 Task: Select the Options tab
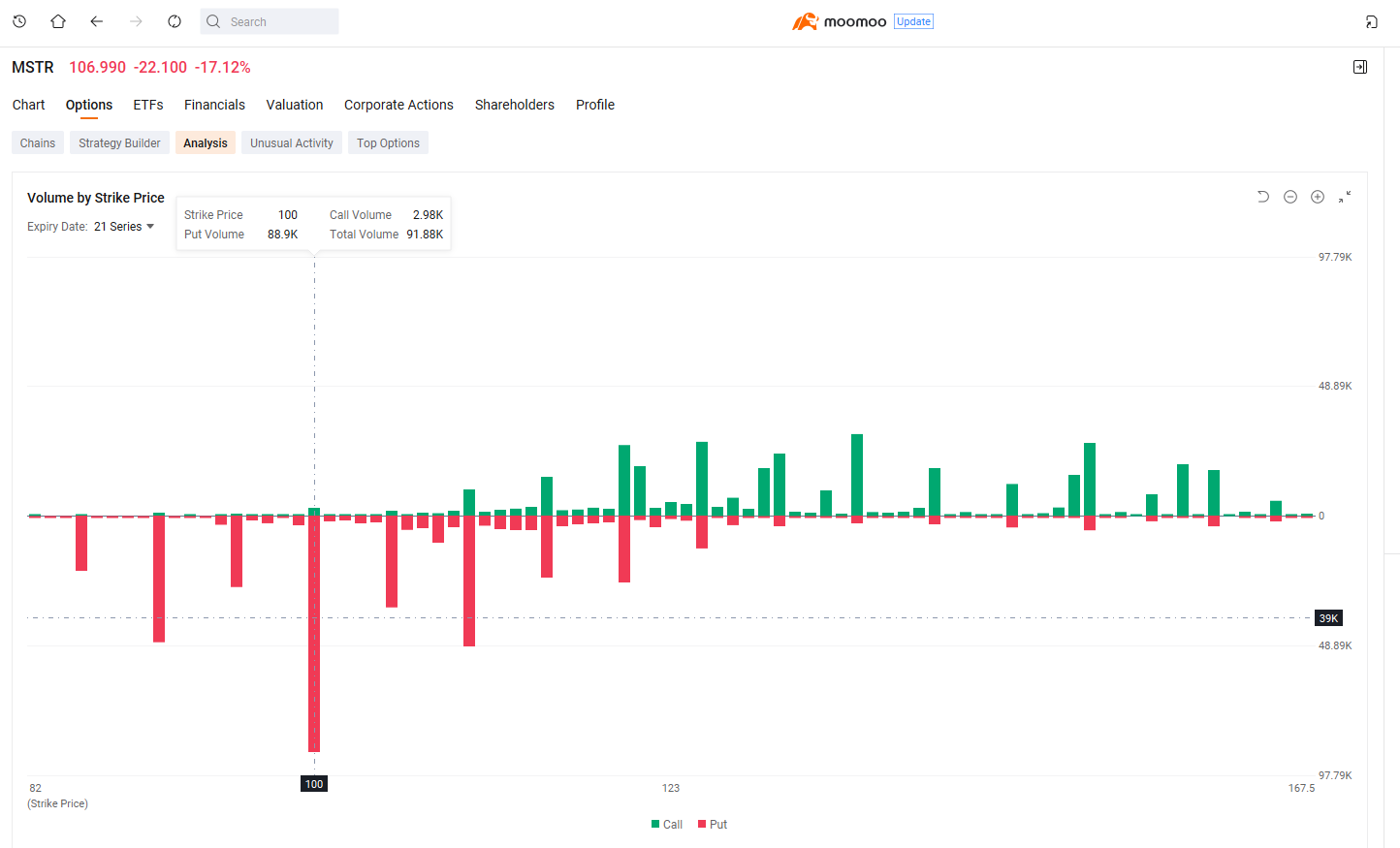click(x=89, y=105)
